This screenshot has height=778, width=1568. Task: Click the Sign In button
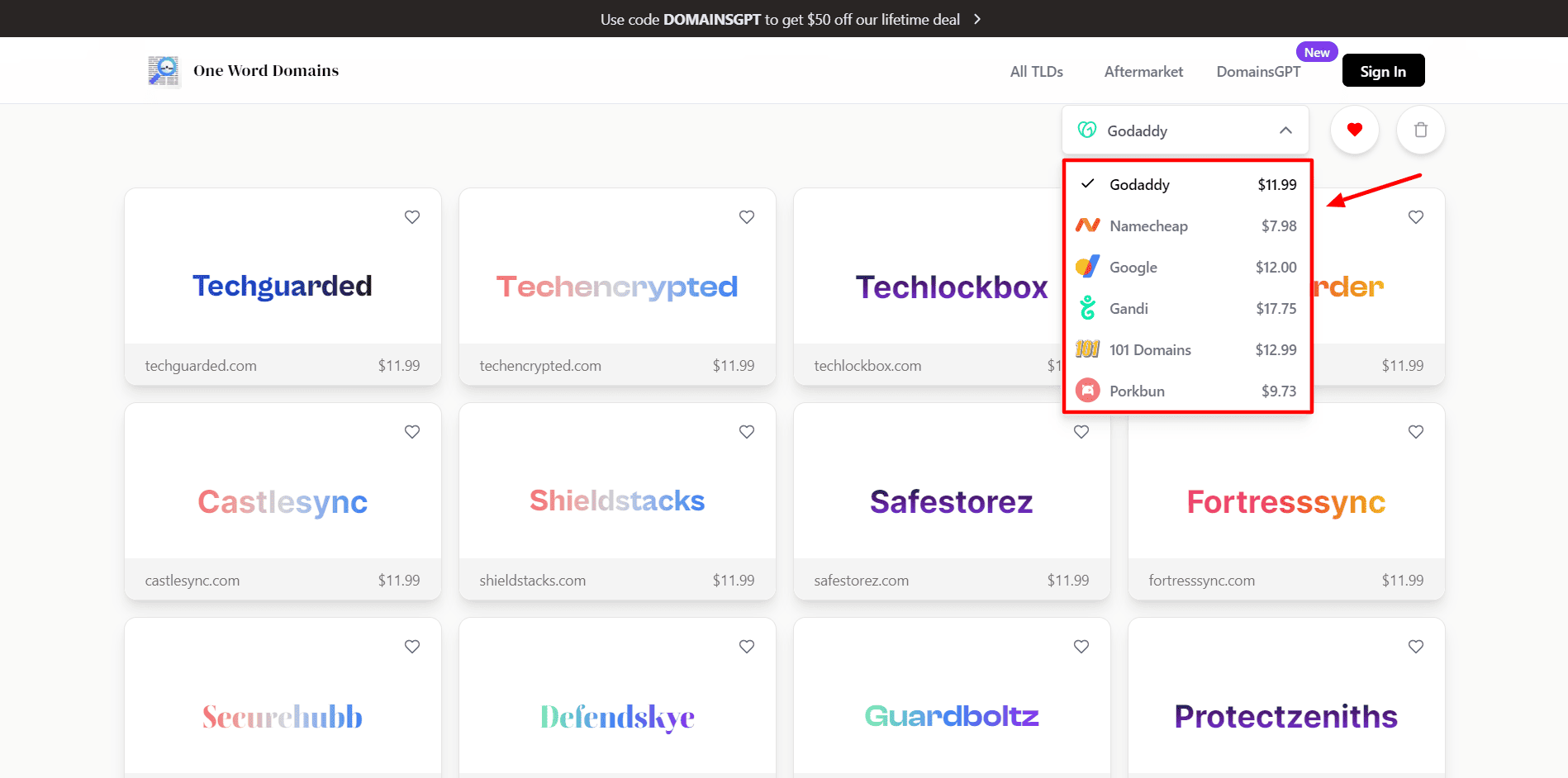tap(1383, 71)
